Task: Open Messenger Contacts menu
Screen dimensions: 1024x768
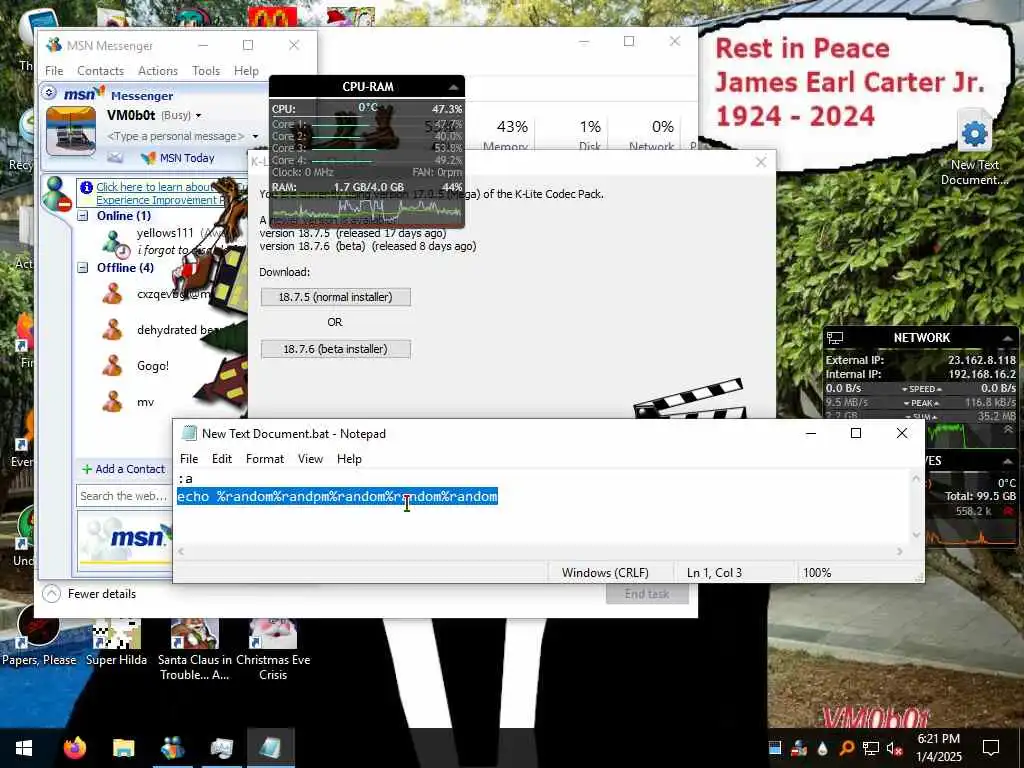Action: pyautogui.click(x=101, y=71)
